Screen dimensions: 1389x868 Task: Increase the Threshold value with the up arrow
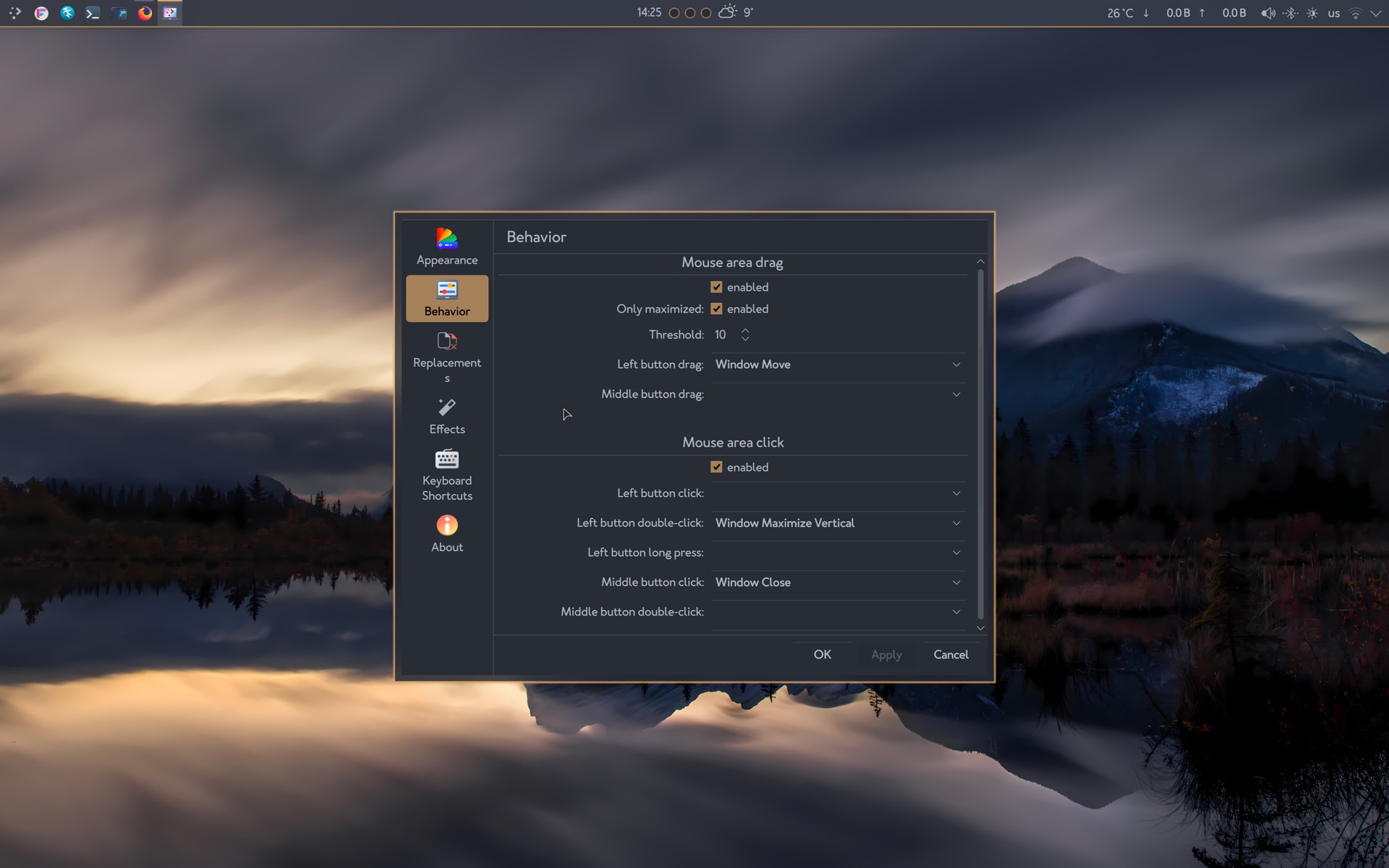pos(745,330)
